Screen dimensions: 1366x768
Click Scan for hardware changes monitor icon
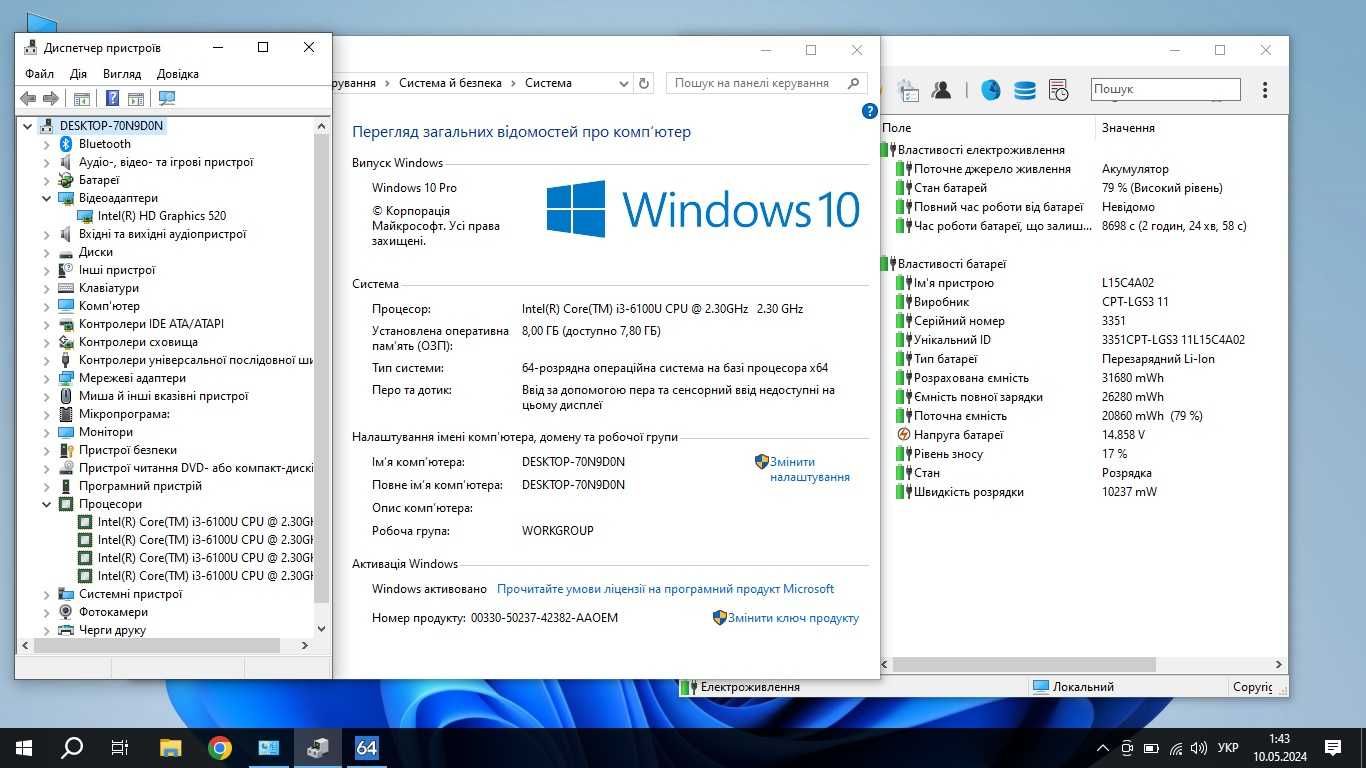pyautogui.click(x=167, y=98)
